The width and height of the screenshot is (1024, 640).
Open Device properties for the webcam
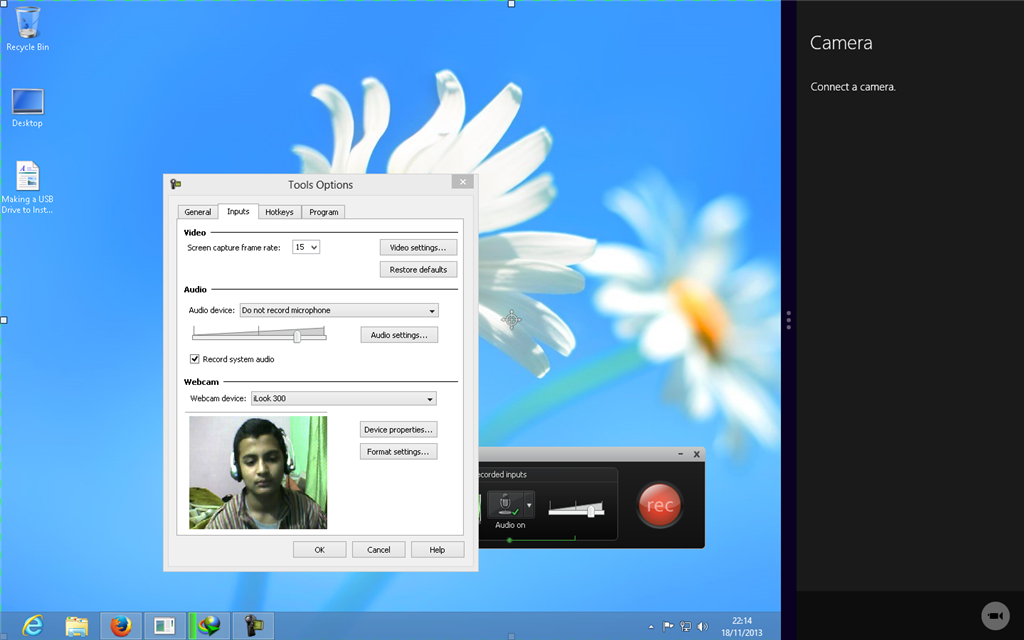[398, 429]
